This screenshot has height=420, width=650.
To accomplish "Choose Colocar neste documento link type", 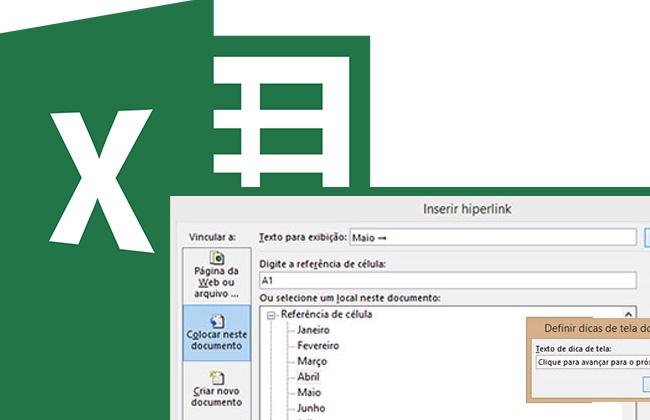I will click(x=216, y=333).
